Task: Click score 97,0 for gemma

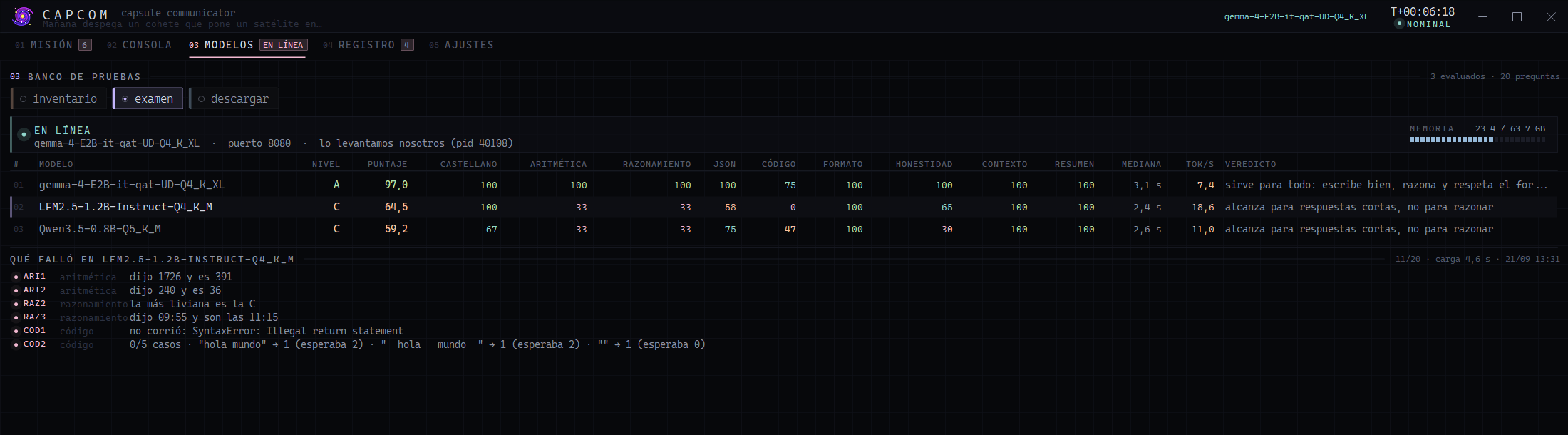Action: point(396,185)
